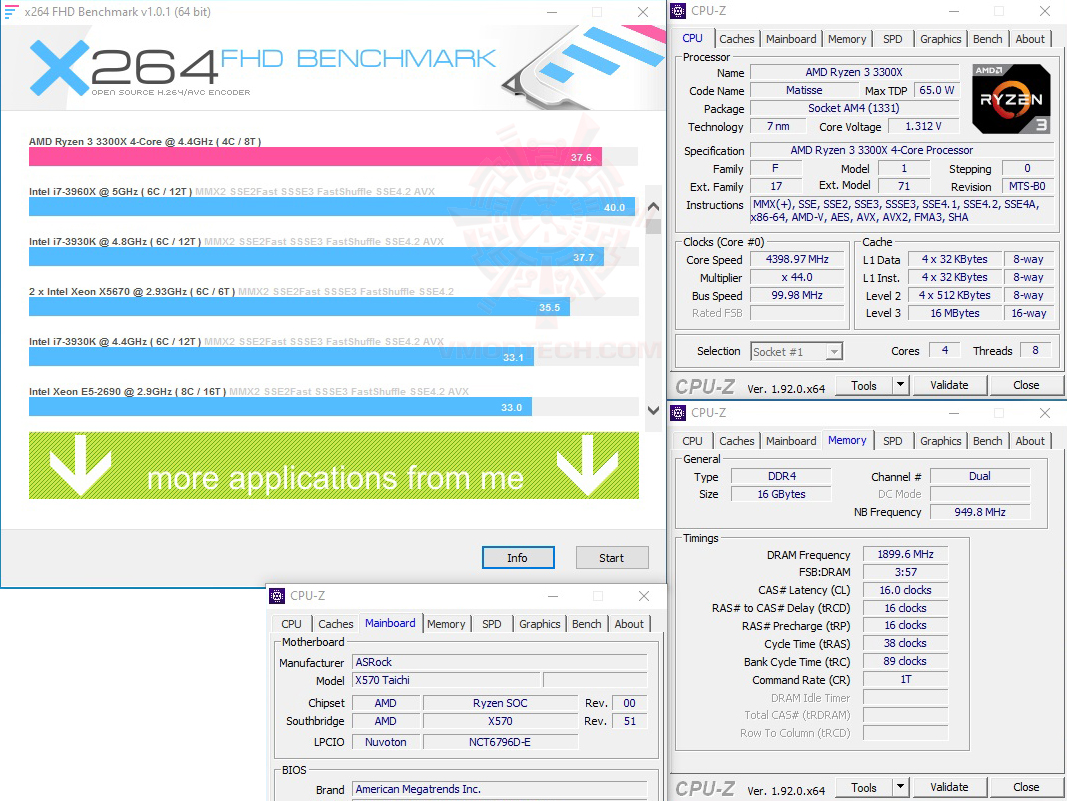Switch to Memory tab in top CPU-Z window

(847, 39)
